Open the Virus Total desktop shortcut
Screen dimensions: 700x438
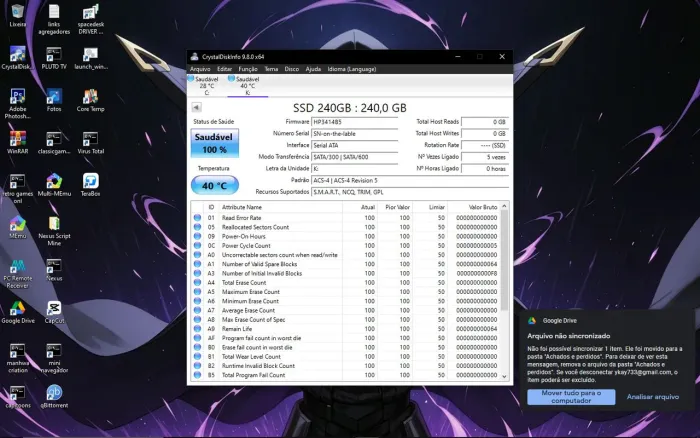pyautogui.click(x=91, y=142)
